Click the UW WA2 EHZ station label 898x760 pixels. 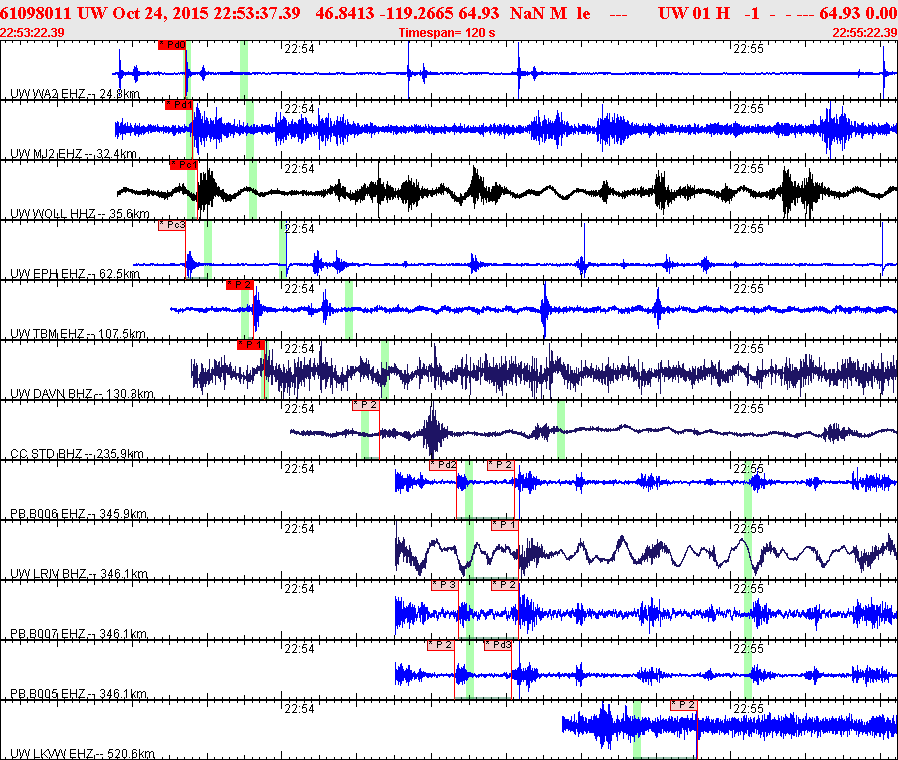pos(74,94)
